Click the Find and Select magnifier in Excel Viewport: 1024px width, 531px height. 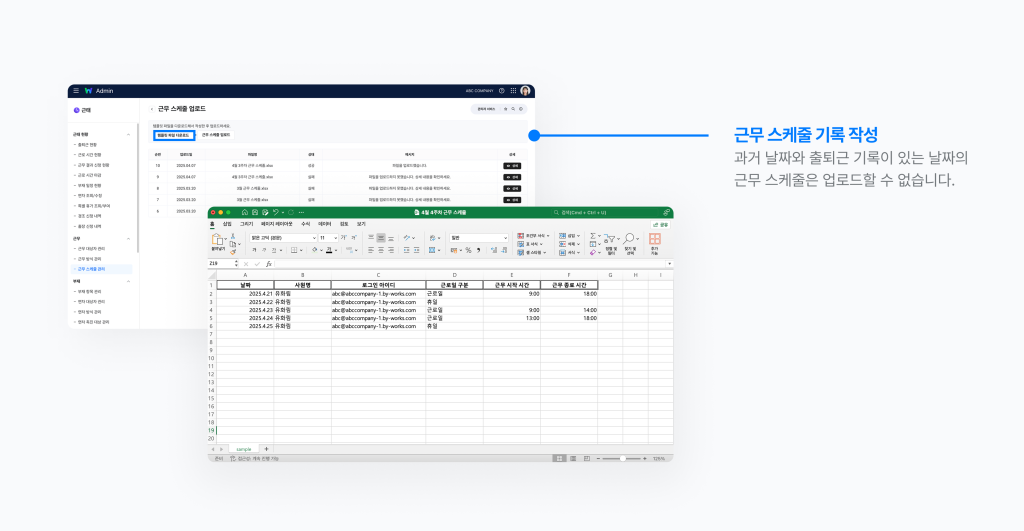pos(629,239)
